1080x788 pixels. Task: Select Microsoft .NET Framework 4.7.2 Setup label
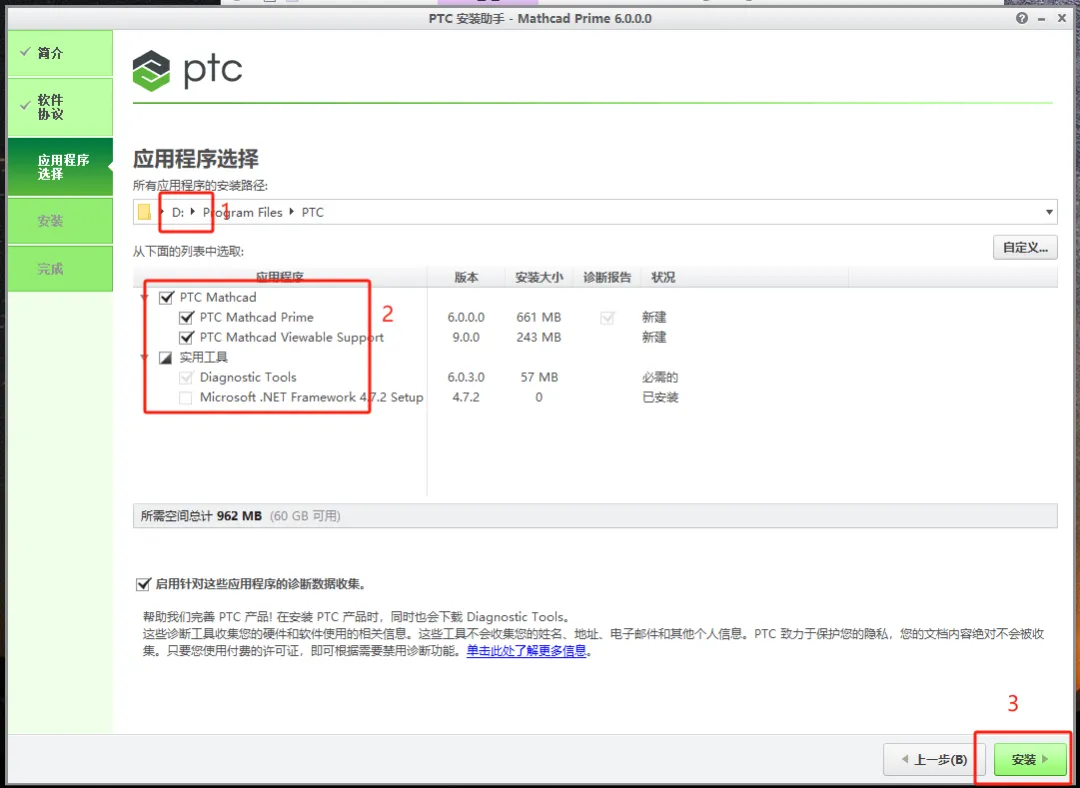coord(311,397)
